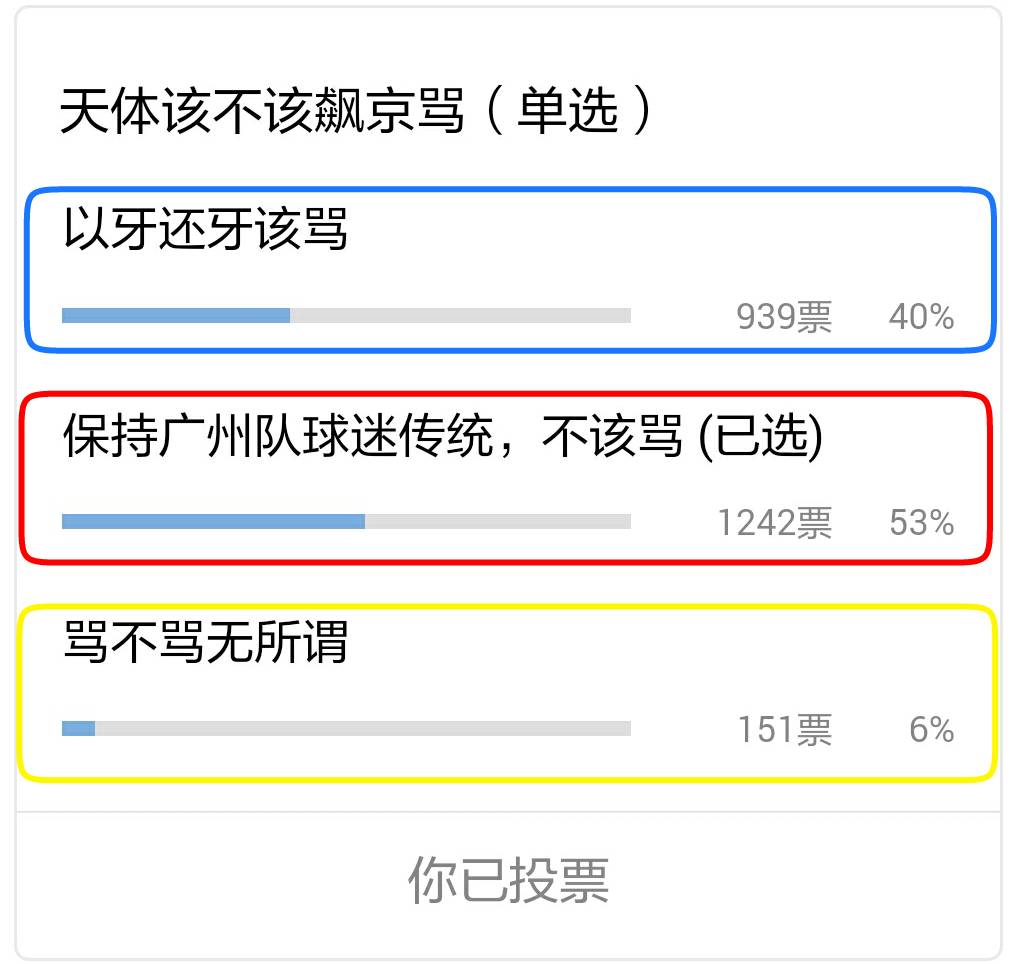The width and height of the screenshot is (1019, 964).
Task: Click the filled blue segment of the top bar
Action: 175,315
